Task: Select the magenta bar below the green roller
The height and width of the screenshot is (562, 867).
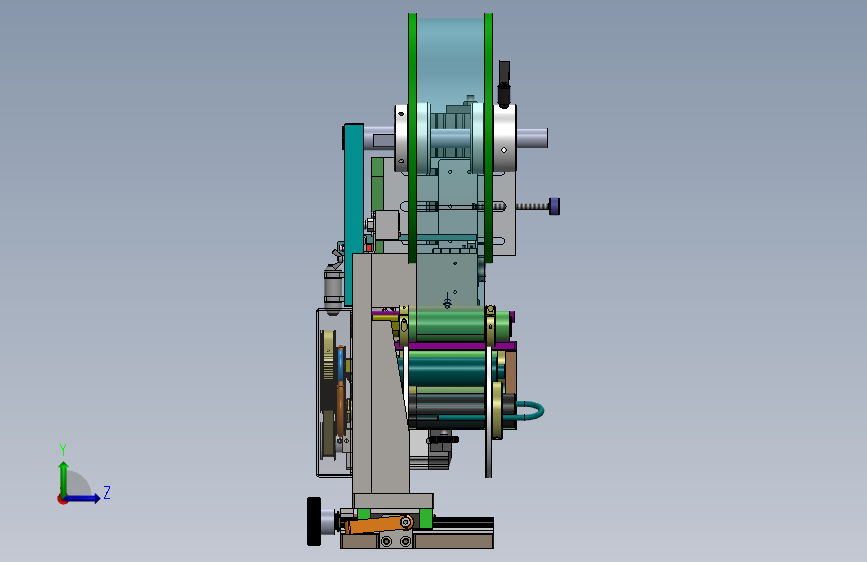Action: (x=457, y=346)
